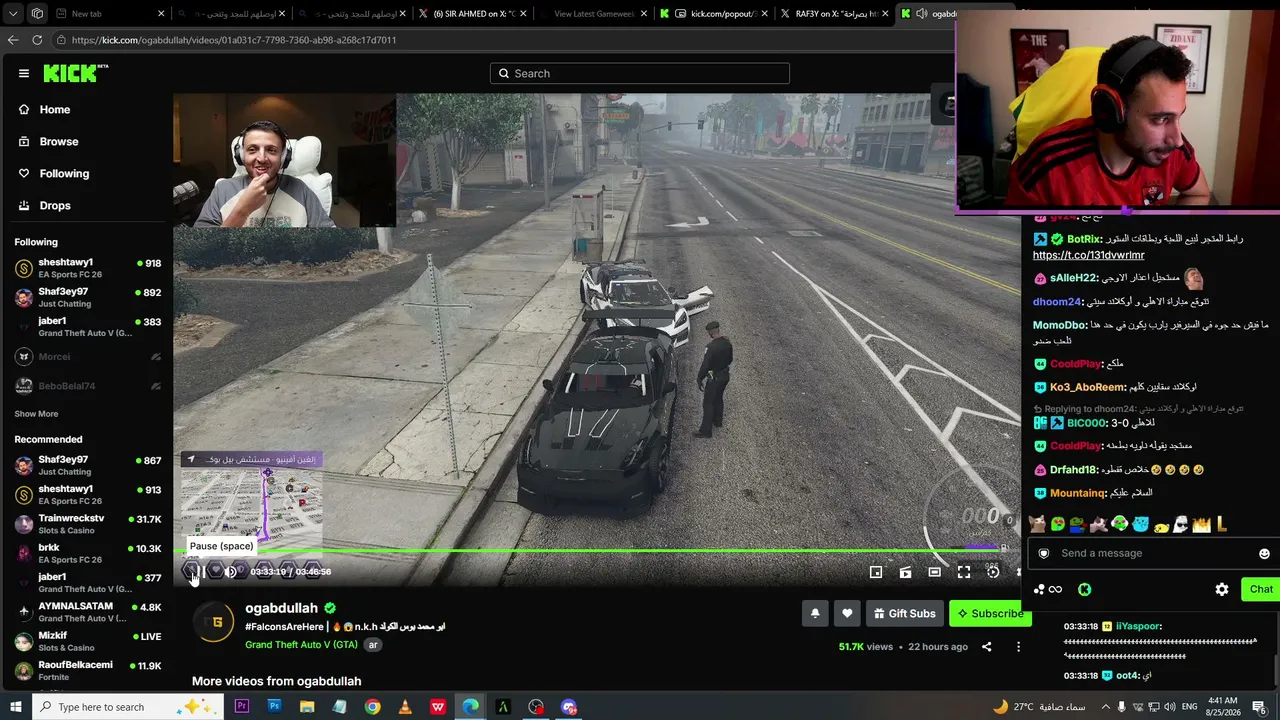Screen dimensions: 1280x720
Task: Follow ogabdullah with the heart button
Action: [847, 613]
